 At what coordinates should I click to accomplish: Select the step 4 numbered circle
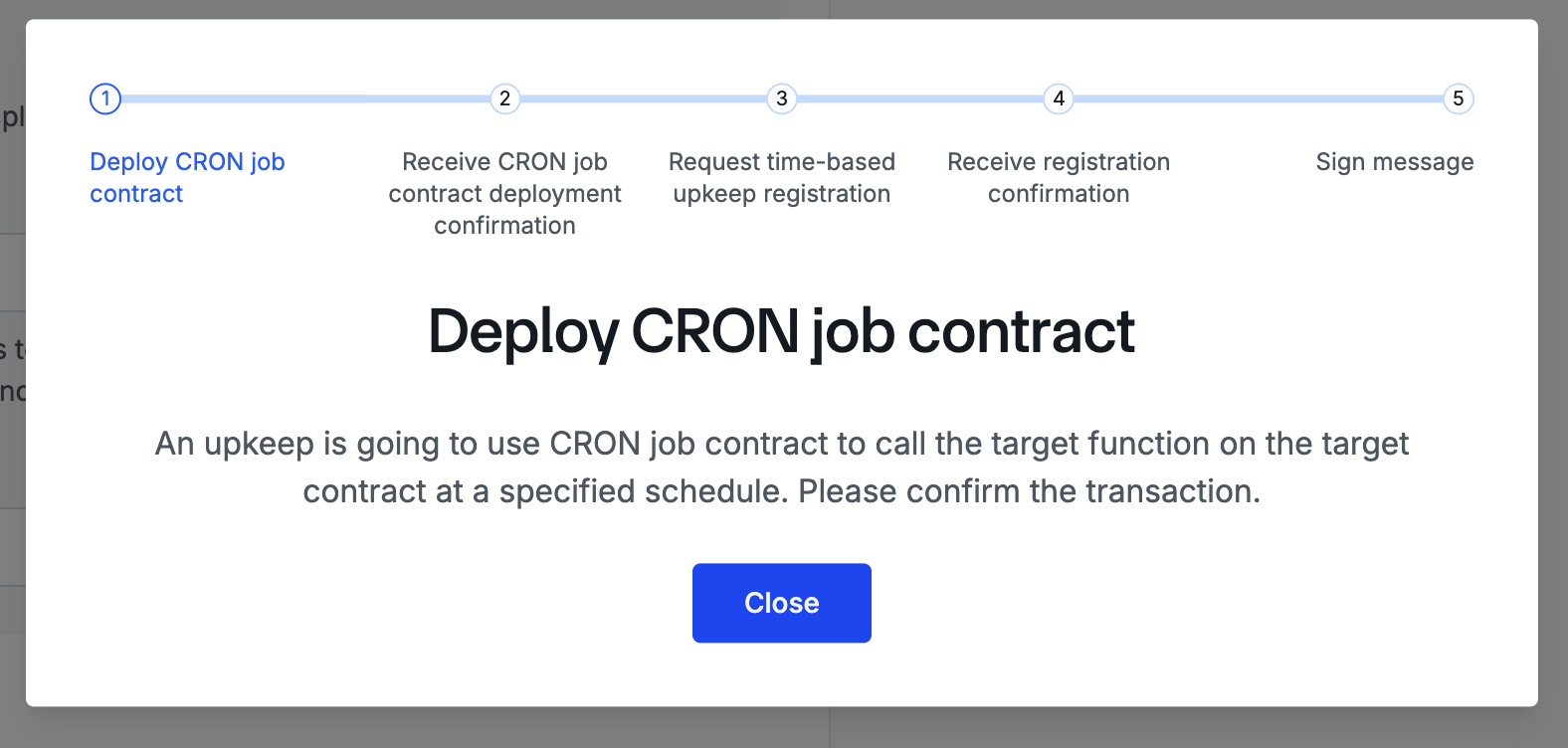(1059, 98)
